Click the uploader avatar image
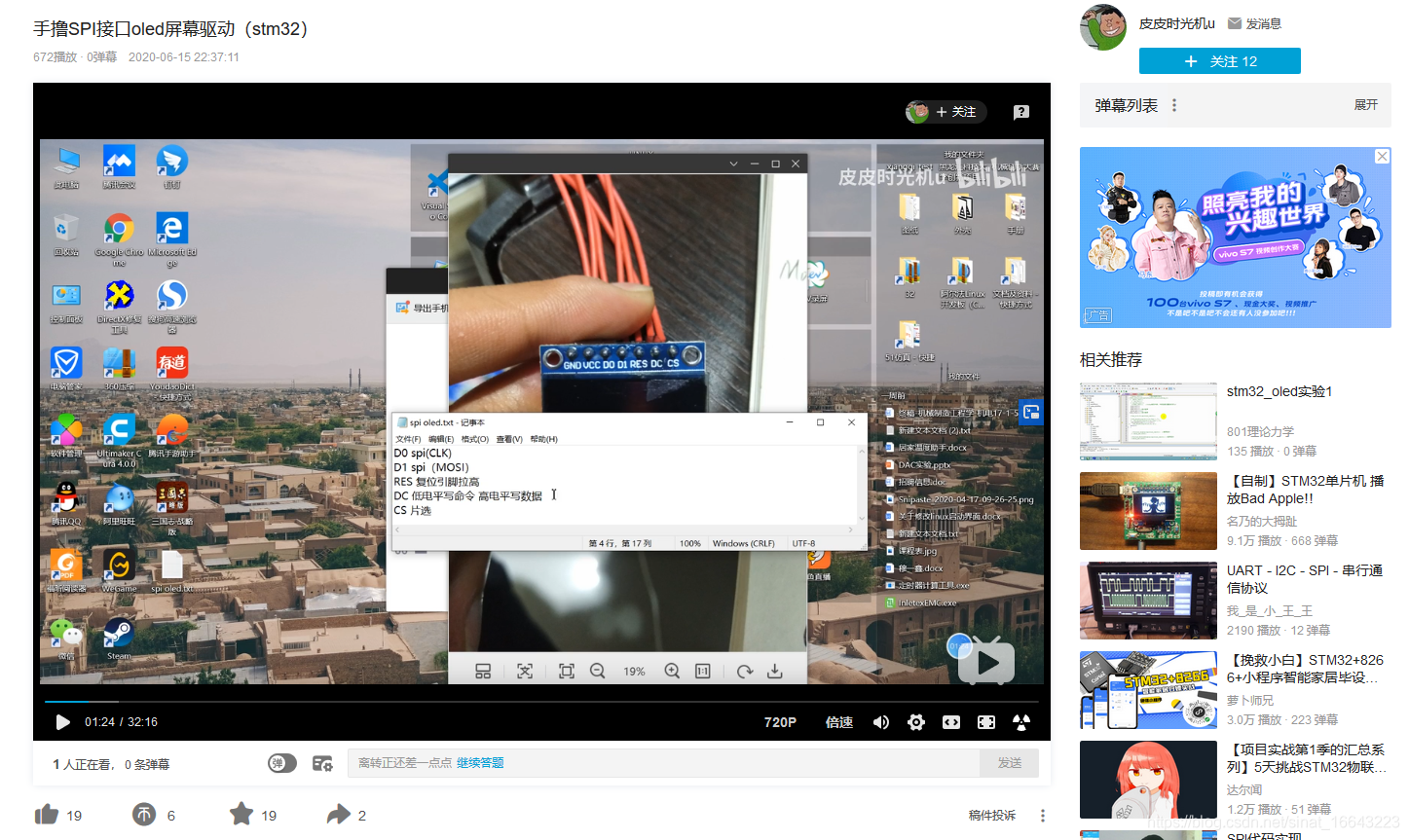The image size is (1409, 840). [x=1103, y=27]
